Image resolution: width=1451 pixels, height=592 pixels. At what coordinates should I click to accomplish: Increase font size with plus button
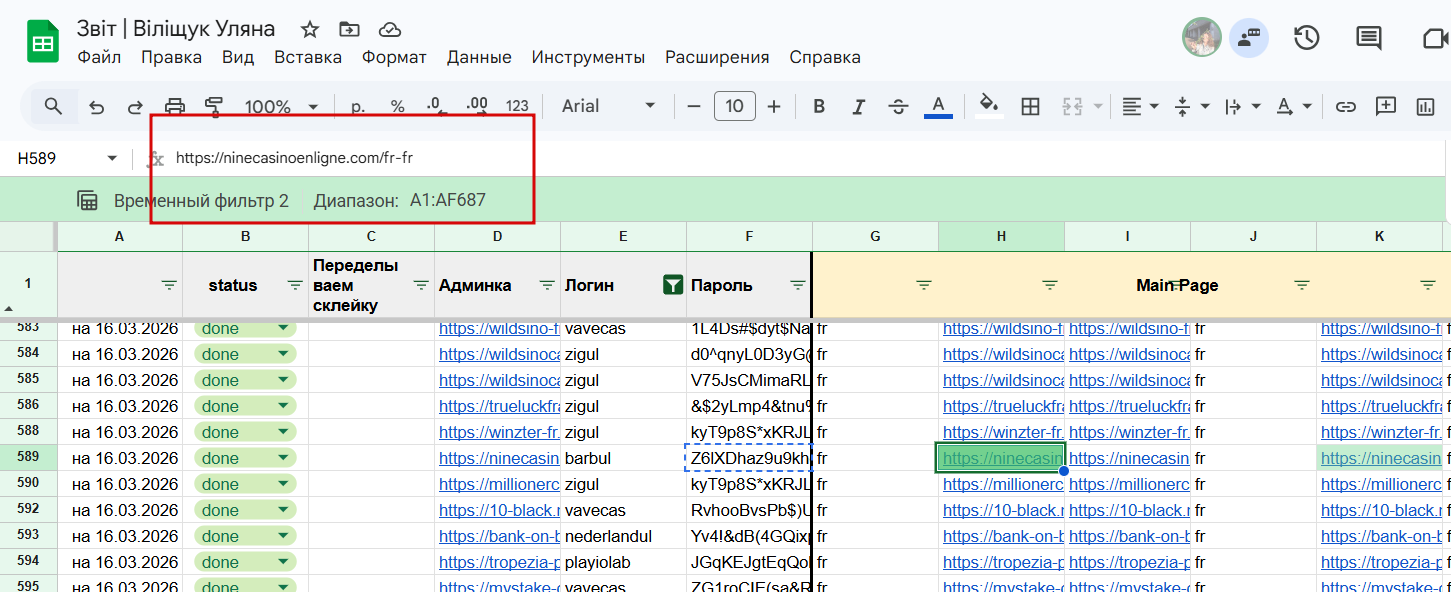[774, 106]
